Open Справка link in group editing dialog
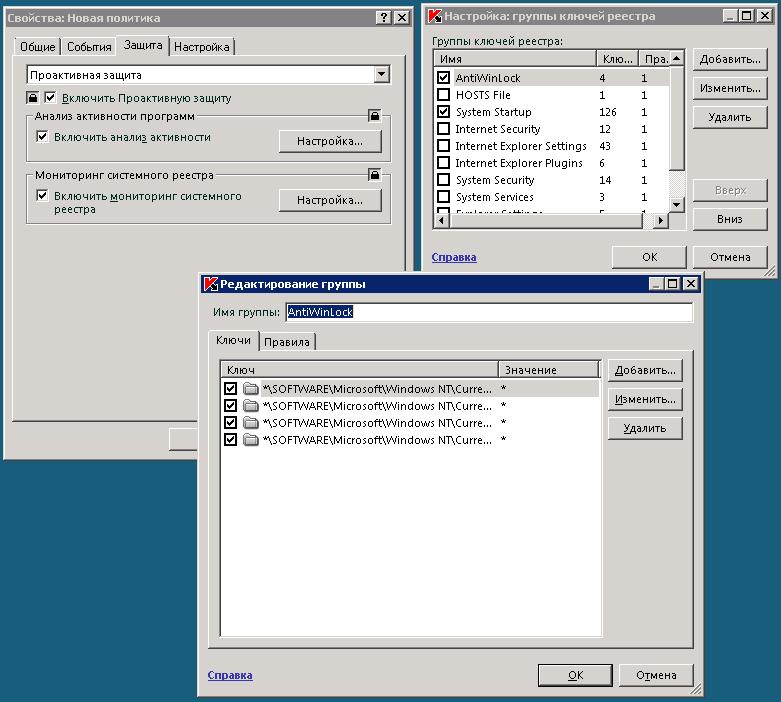This screenshot has height=702, width=781. click(230, 675)
